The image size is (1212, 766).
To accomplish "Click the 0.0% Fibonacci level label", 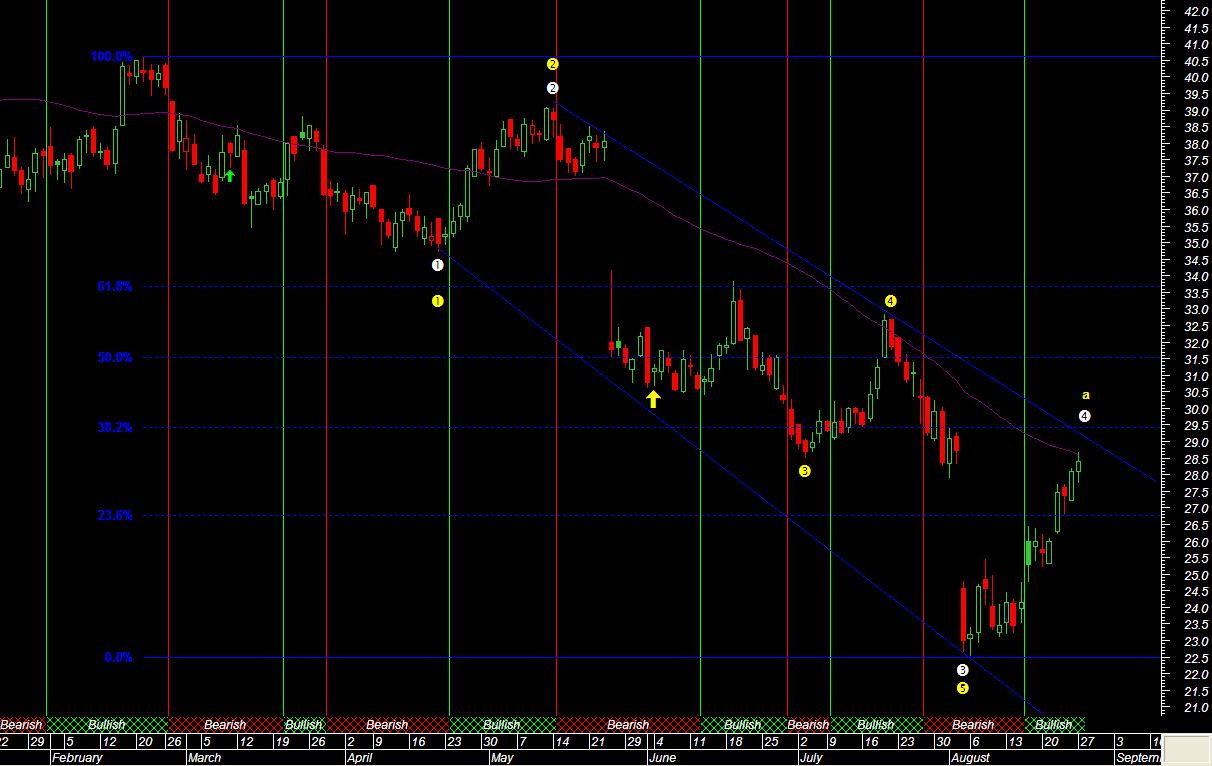I will click(118, 657).
